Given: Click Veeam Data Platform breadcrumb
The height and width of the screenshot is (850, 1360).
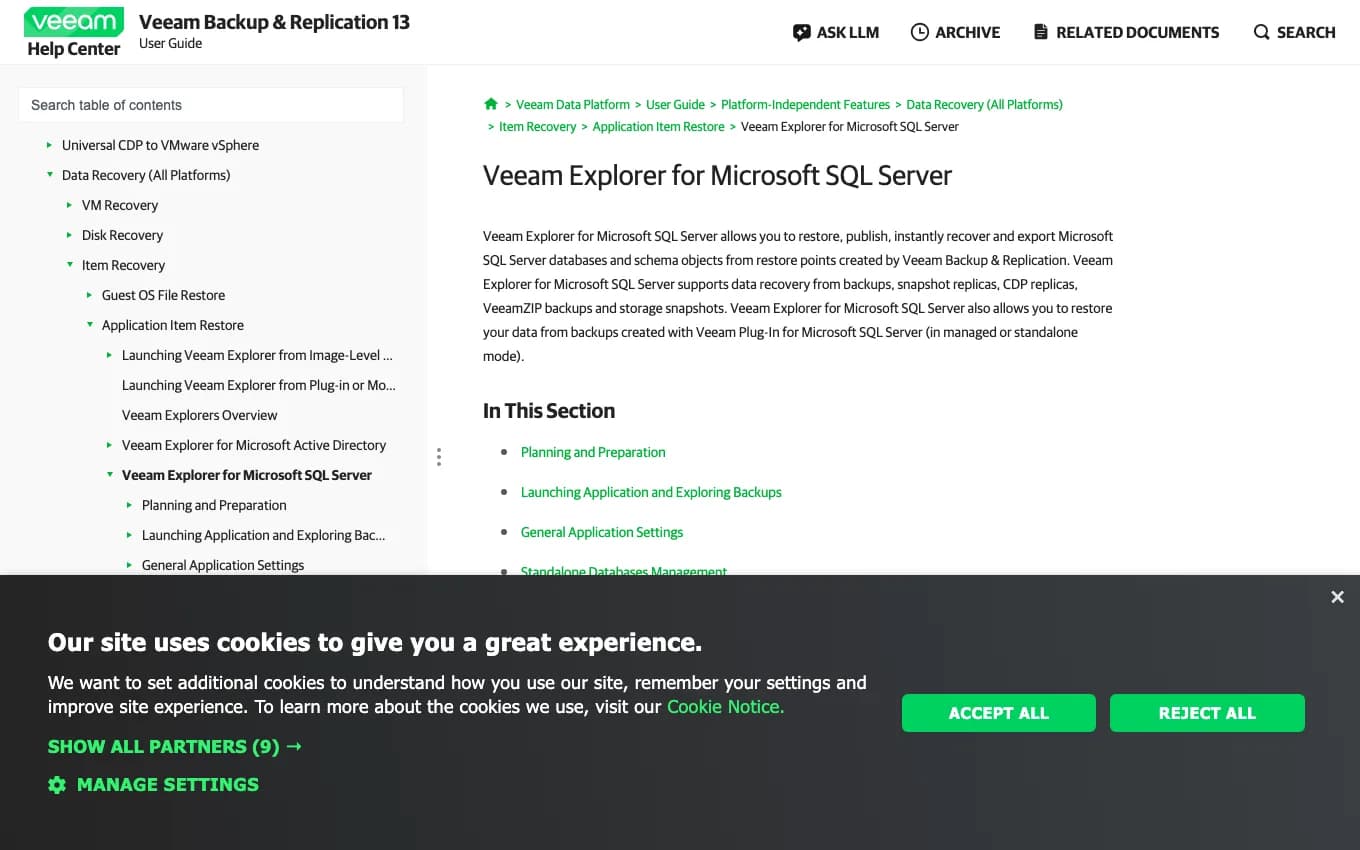Looking at the screenshot, I should (x=573, y=104).
